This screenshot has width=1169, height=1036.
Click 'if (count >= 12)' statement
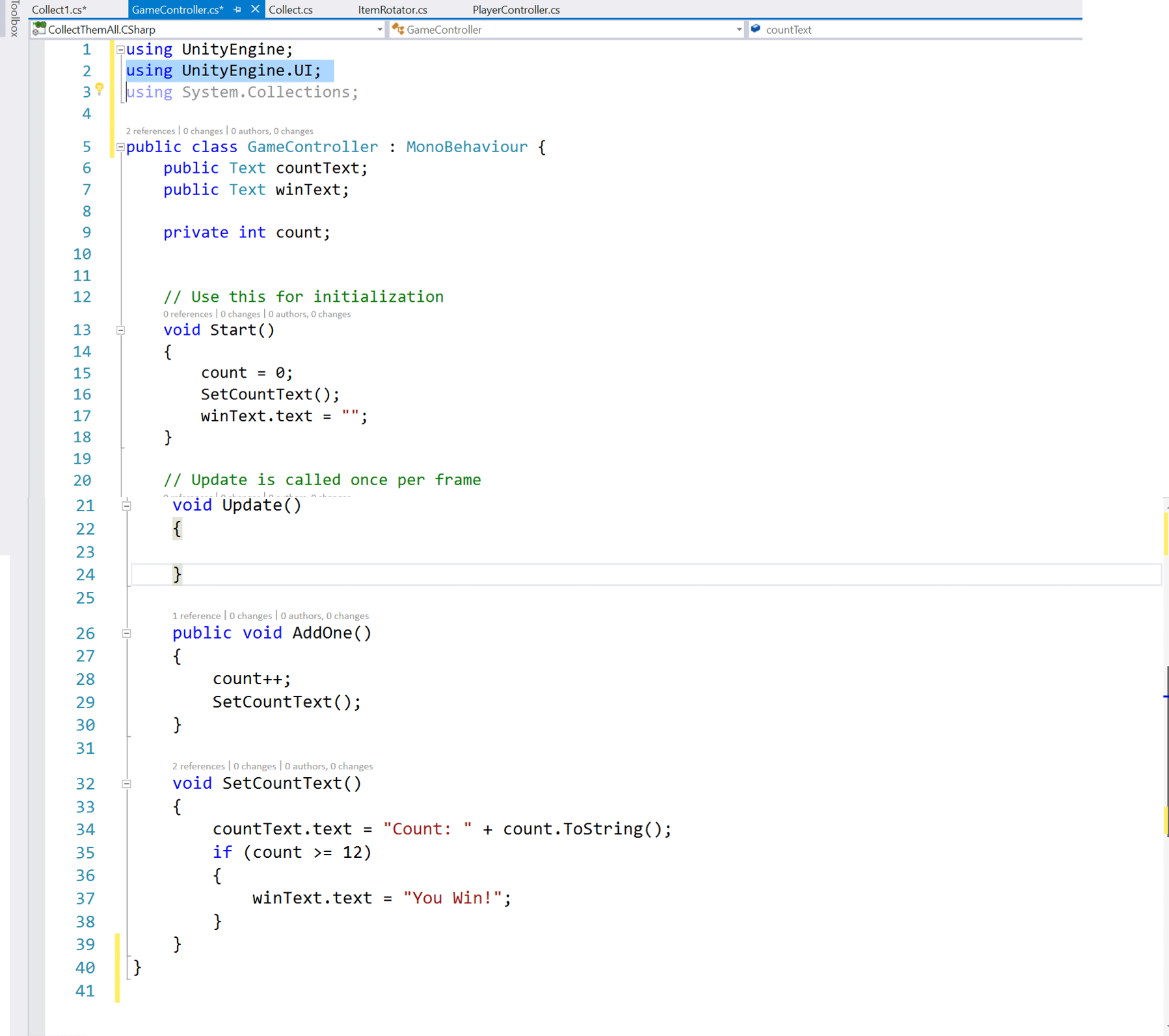point(292,853)
